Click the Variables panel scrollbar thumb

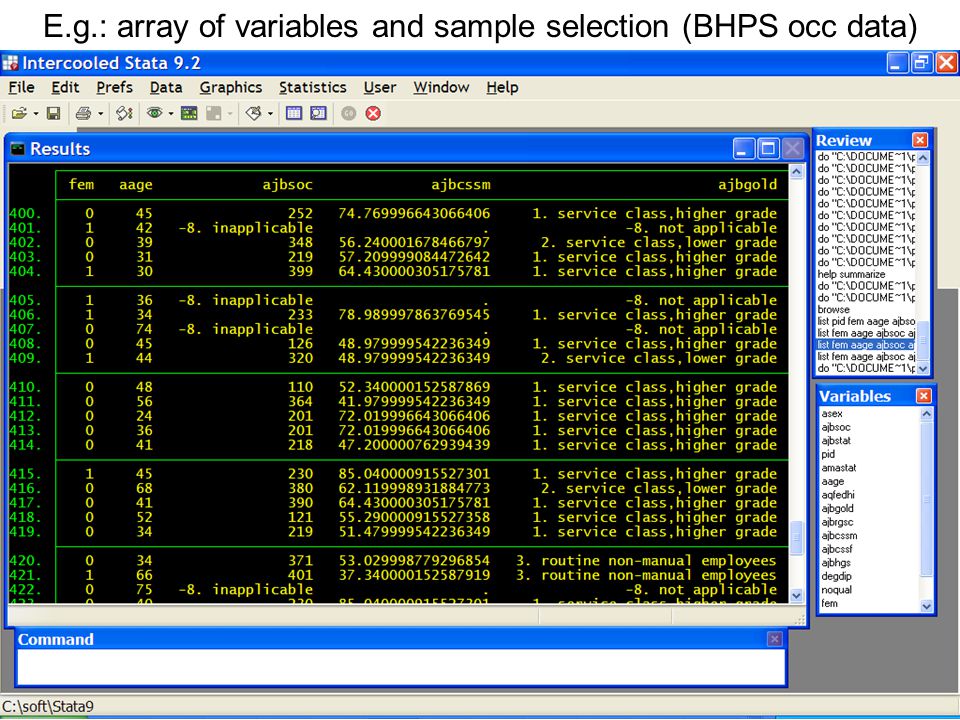point(926,499)
